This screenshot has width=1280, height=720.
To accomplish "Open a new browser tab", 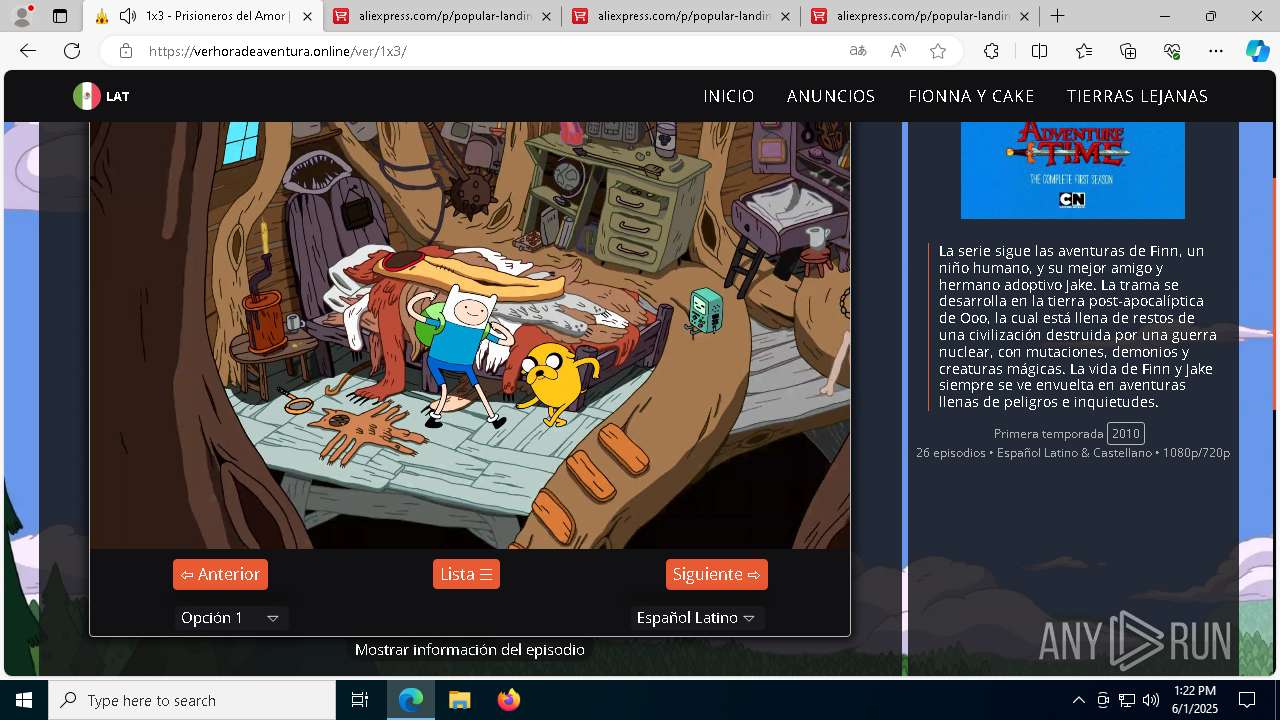I will [1057, 16].
